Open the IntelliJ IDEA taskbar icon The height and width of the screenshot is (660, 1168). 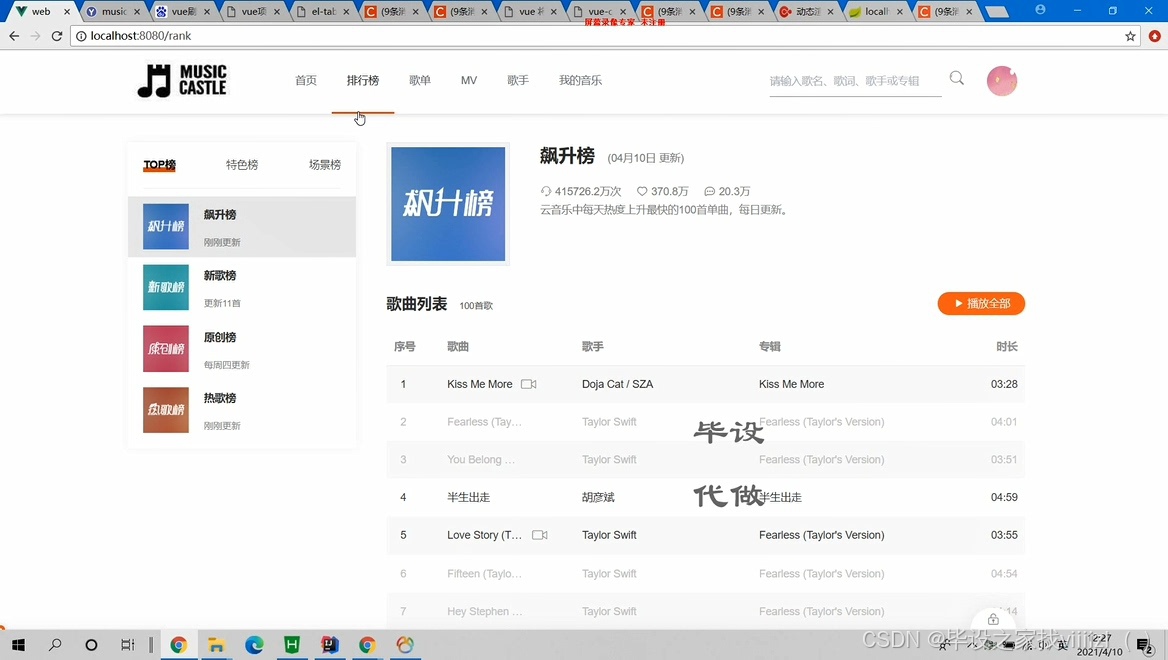(330, 645)
